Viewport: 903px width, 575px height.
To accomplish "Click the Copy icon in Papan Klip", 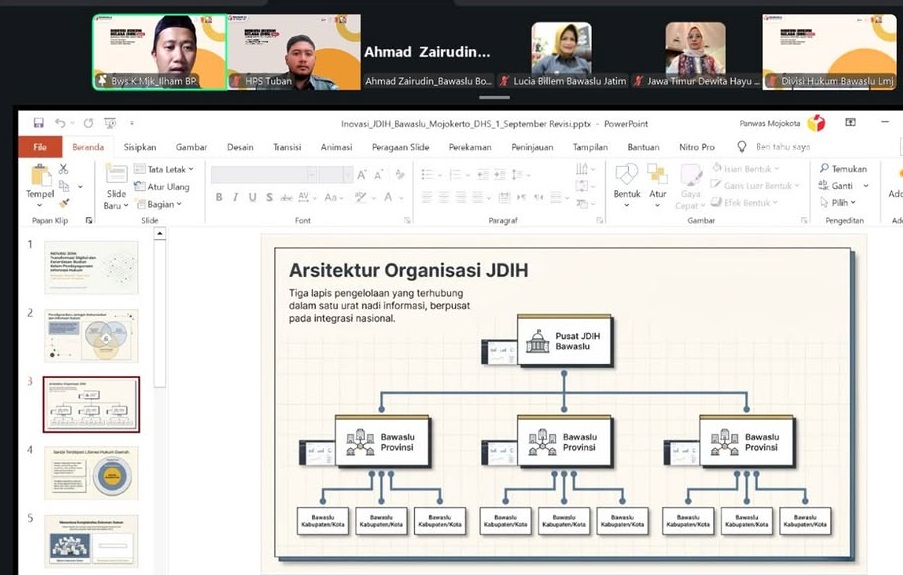I will (64, 186).
